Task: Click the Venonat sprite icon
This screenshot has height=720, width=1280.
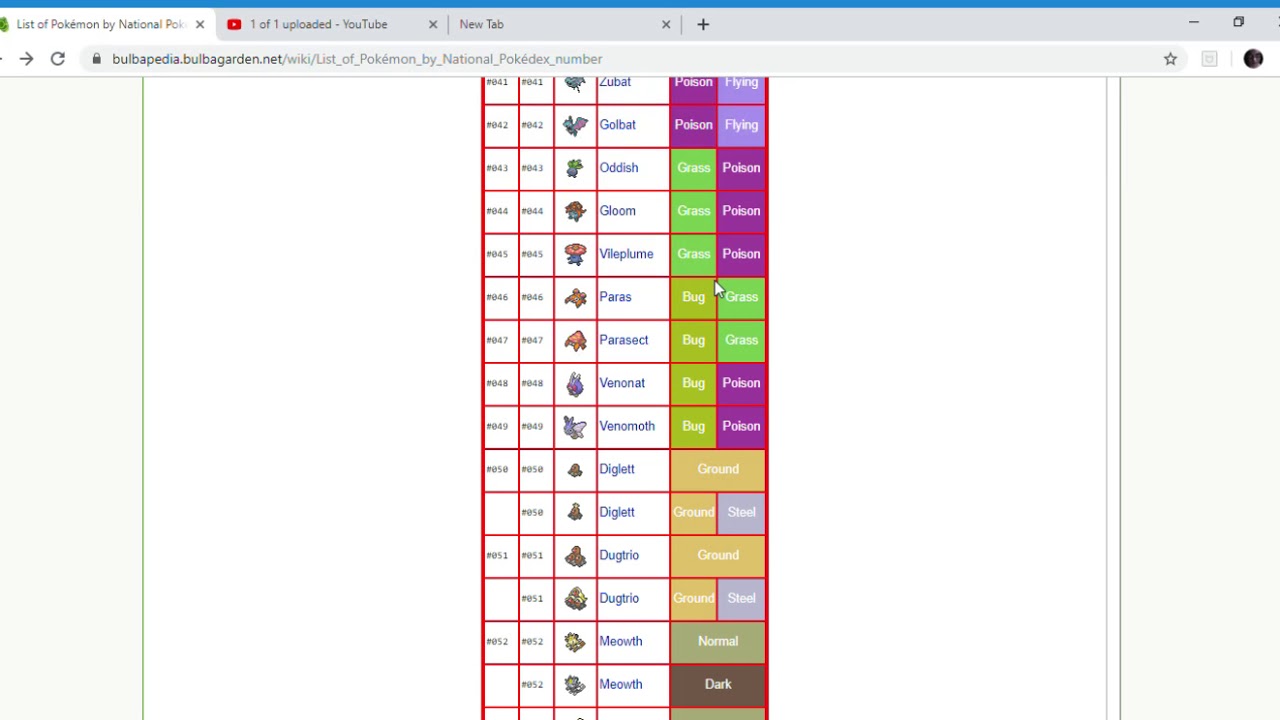Action: (x=575, y=383)
